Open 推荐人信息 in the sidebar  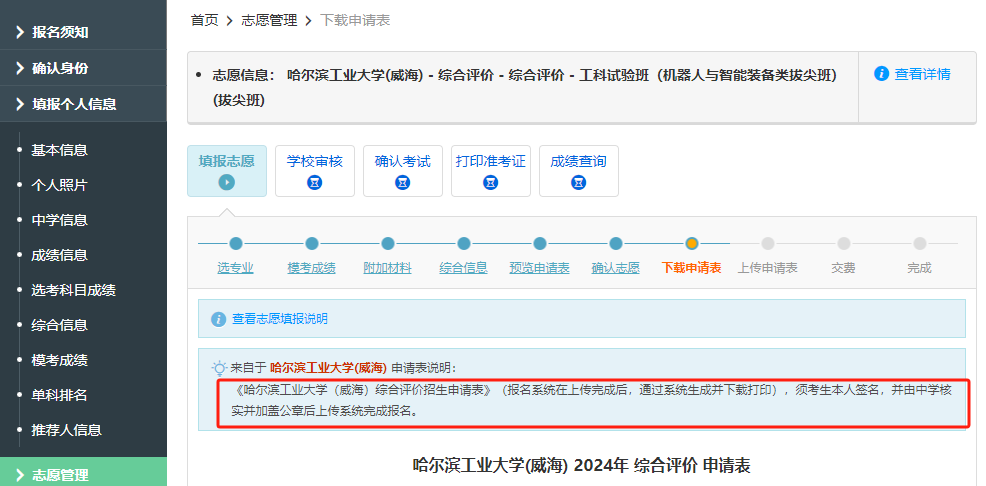click(66, 431)
